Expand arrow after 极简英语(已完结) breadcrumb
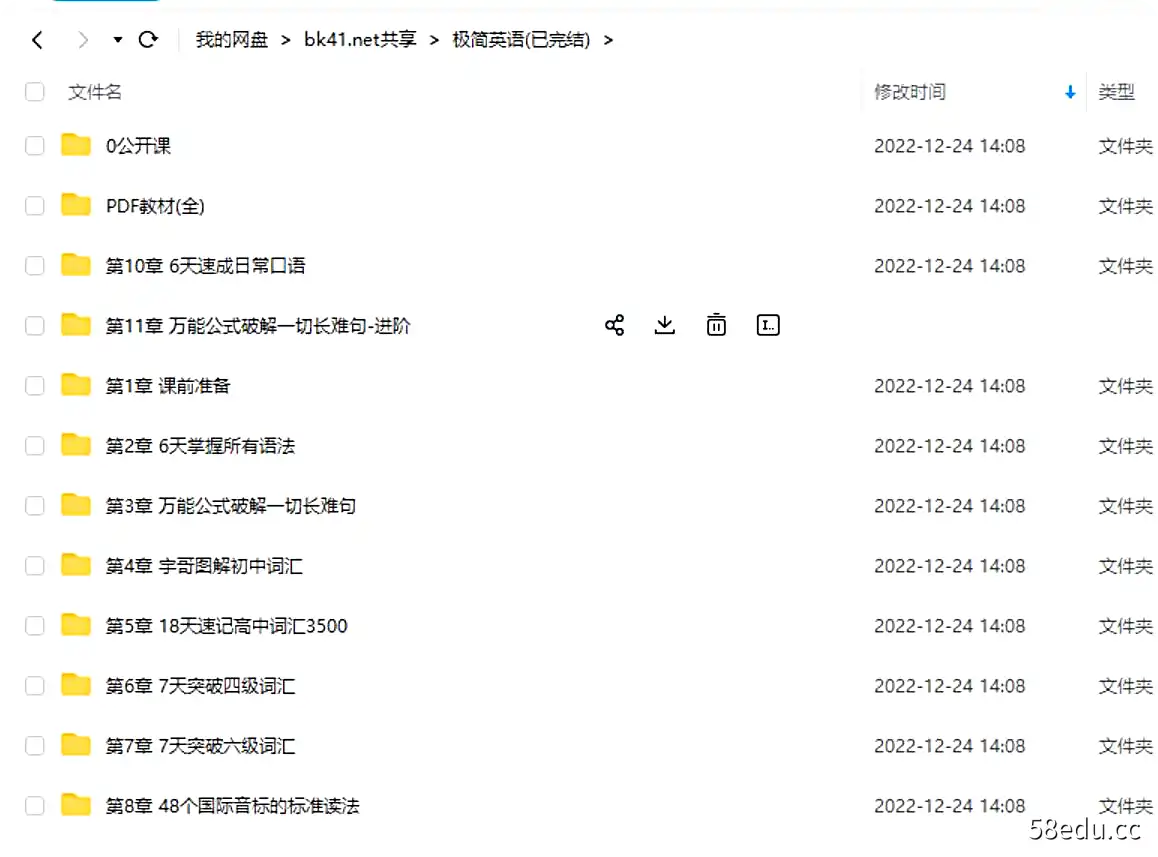This screenshot has width=1158, height=857. click(x=609, y=40)
